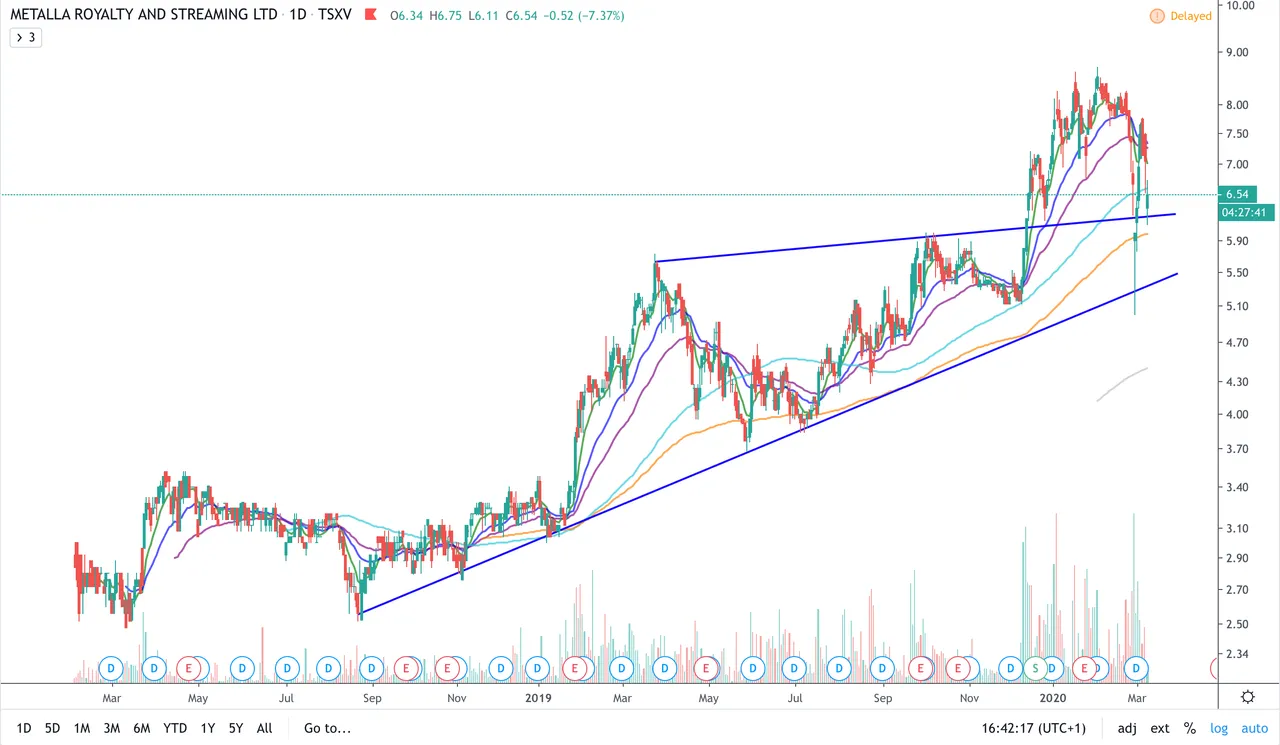Click the dividend D marker at Sep 2019
This screenshot has height=745, width=1280.
pyautogui.click(x=881, y=667)
